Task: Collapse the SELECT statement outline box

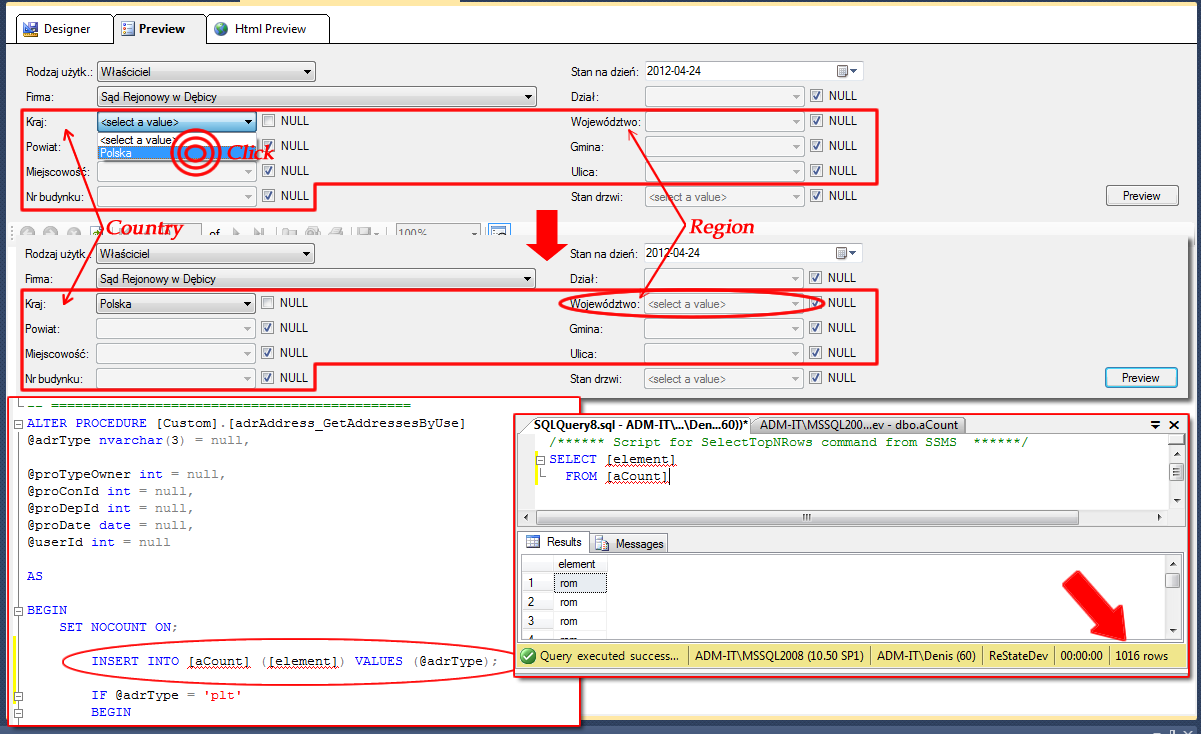Action: [x=541, y=459]
